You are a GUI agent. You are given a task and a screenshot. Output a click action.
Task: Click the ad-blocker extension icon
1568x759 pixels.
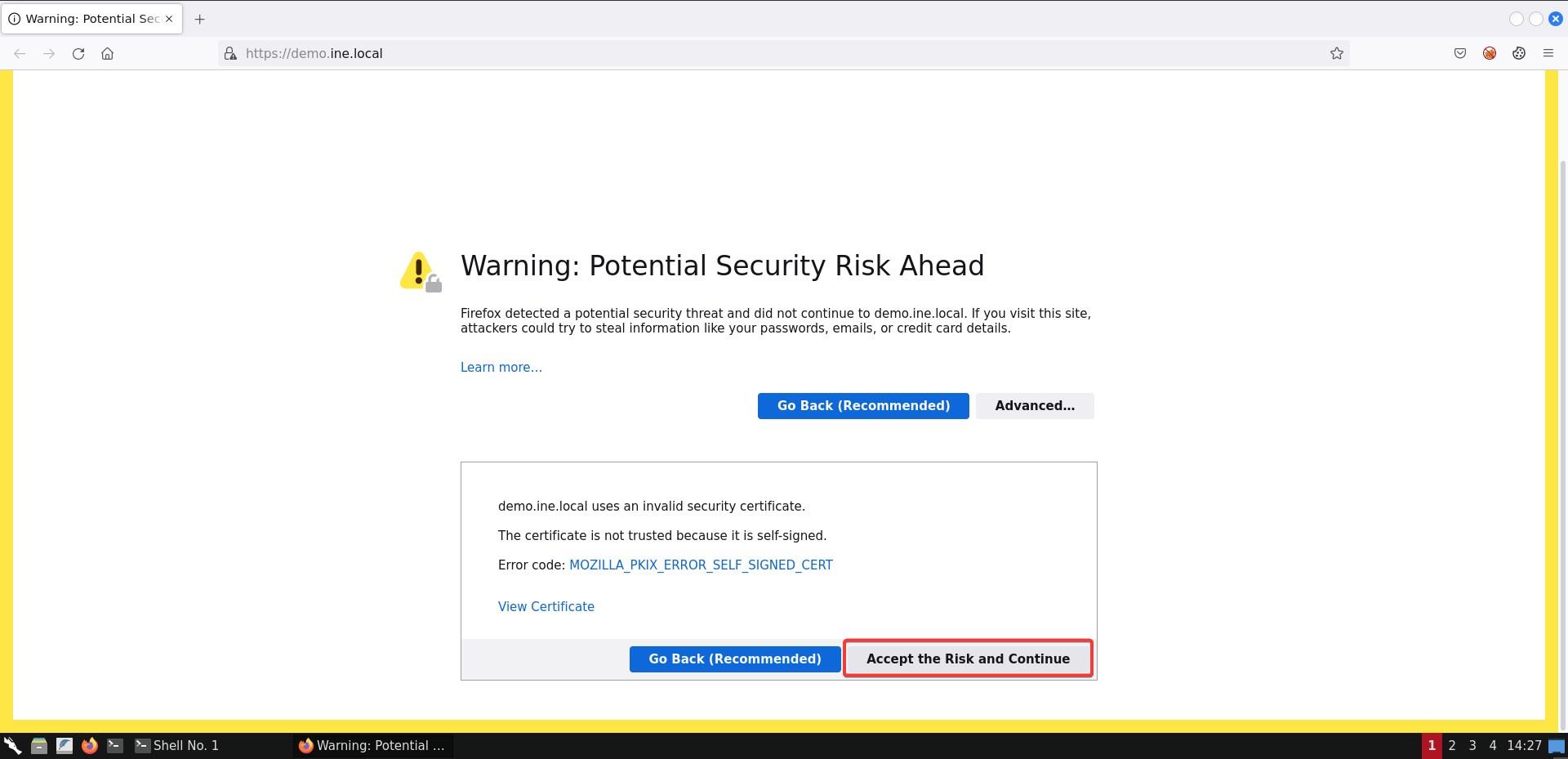tap(1489, 53)
